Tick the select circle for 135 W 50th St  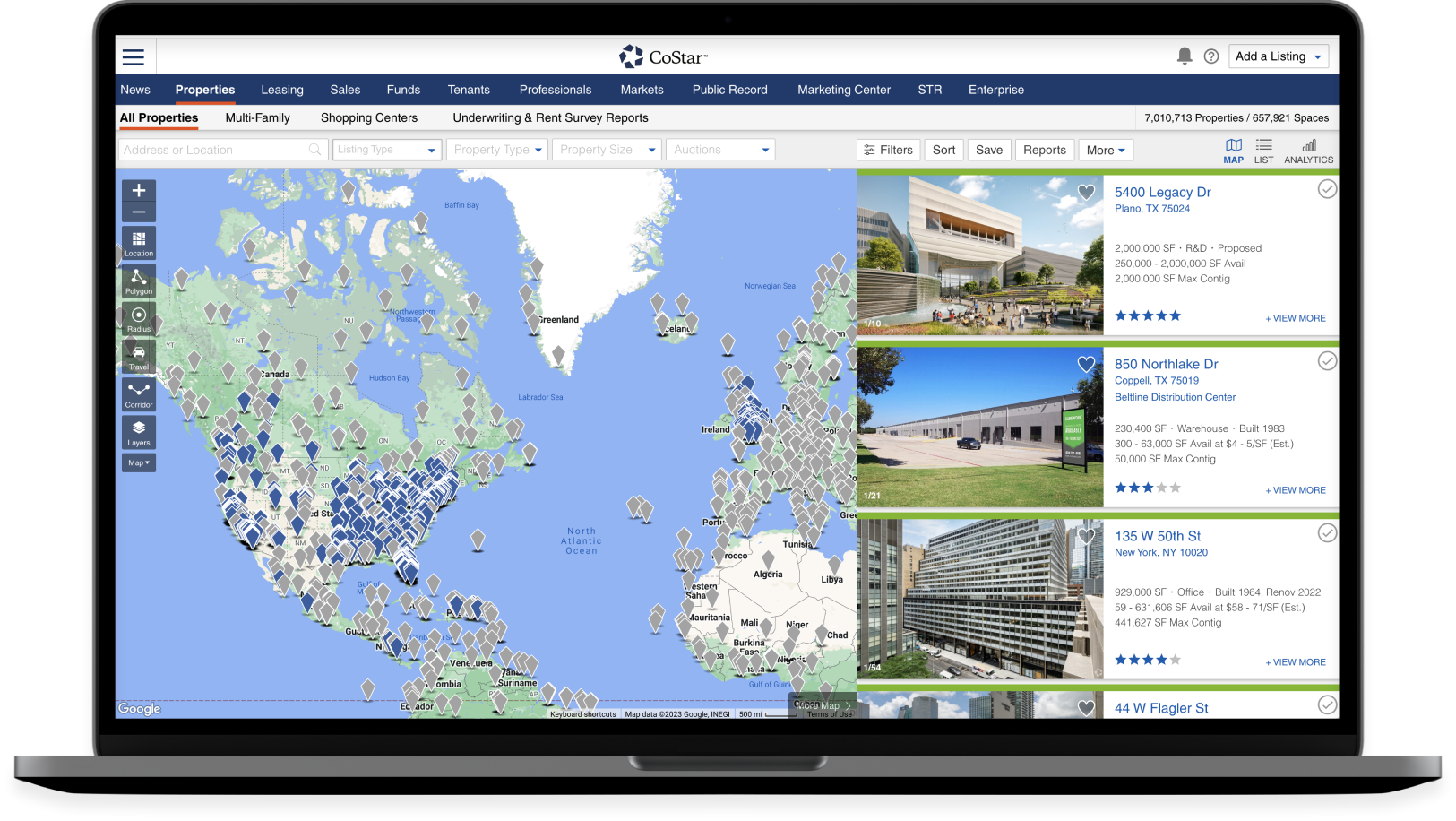click(1327, 533)
